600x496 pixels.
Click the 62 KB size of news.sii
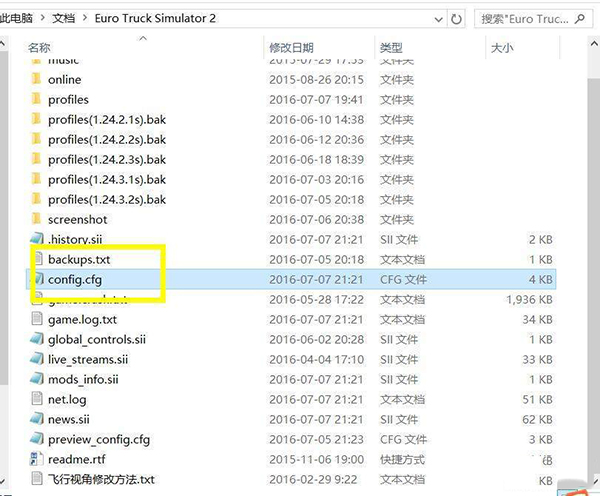click(x=538, y=419)
